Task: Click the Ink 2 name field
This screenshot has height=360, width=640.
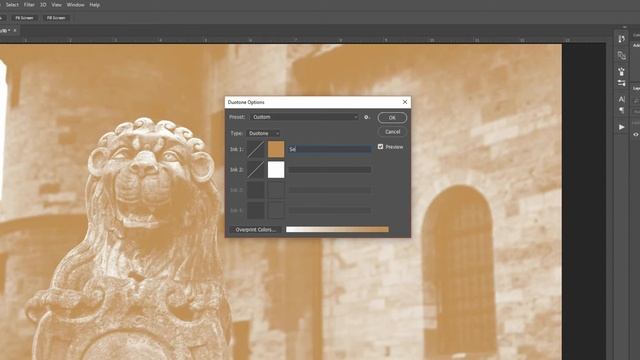Action: coord(330,169)
